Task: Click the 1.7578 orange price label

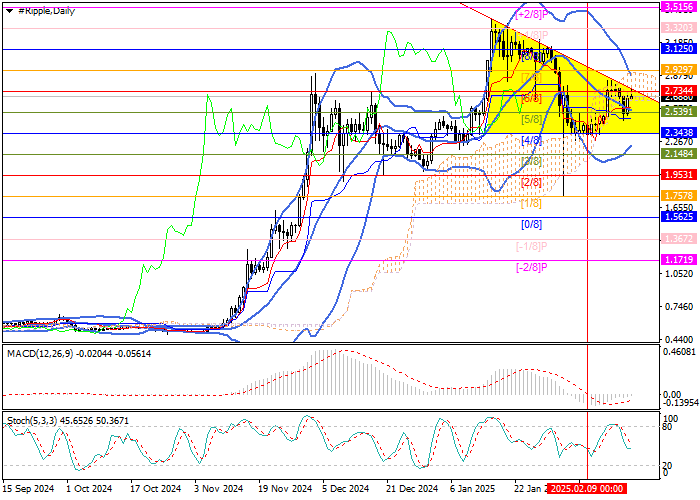Action: [x=679, y=196]
